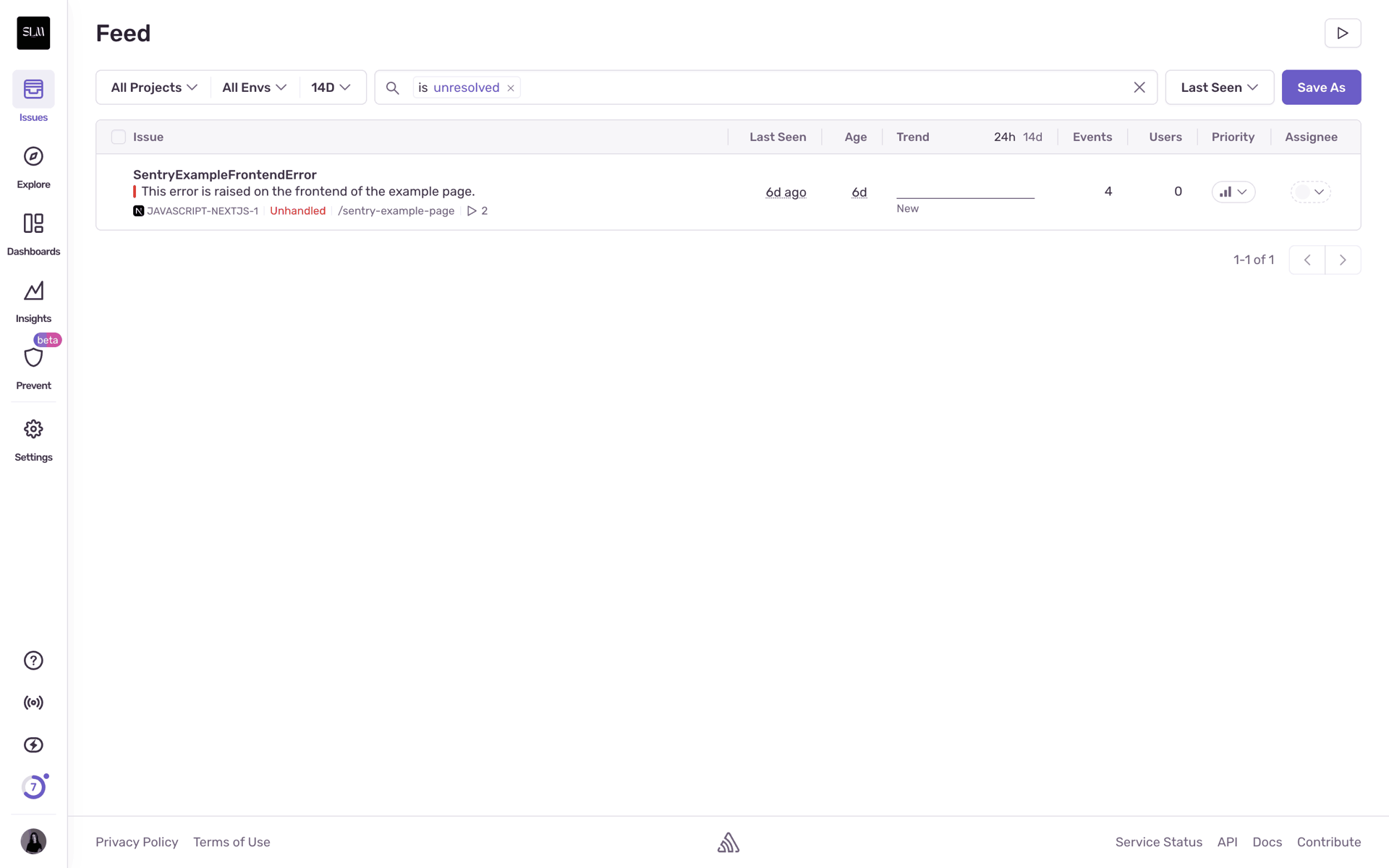
Task: Open the Help question mark icon
Action: [33, 660]
